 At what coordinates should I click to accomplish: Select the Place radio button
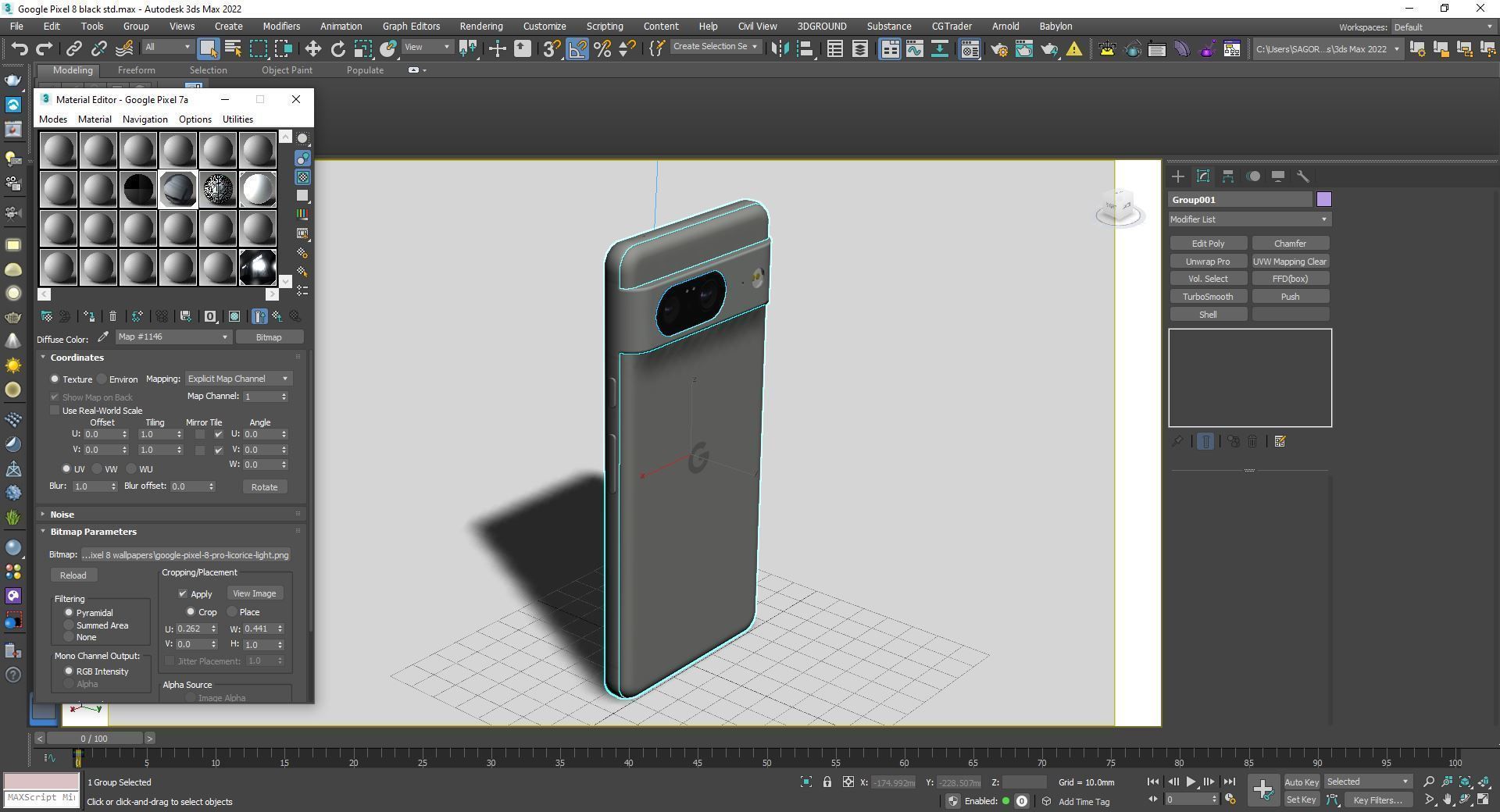(232, 612)
